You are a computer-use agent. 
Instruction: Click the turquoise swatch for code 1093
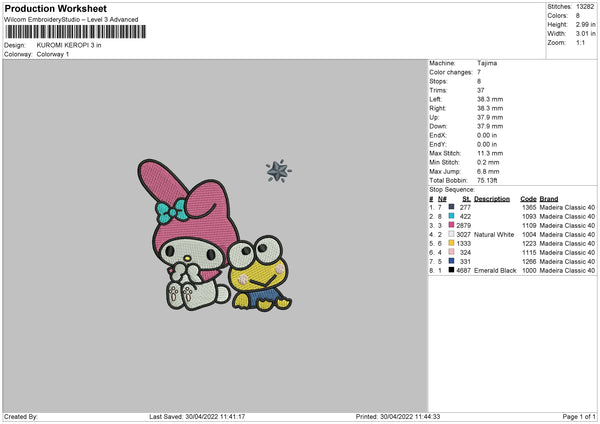click(x=451, y=216)
